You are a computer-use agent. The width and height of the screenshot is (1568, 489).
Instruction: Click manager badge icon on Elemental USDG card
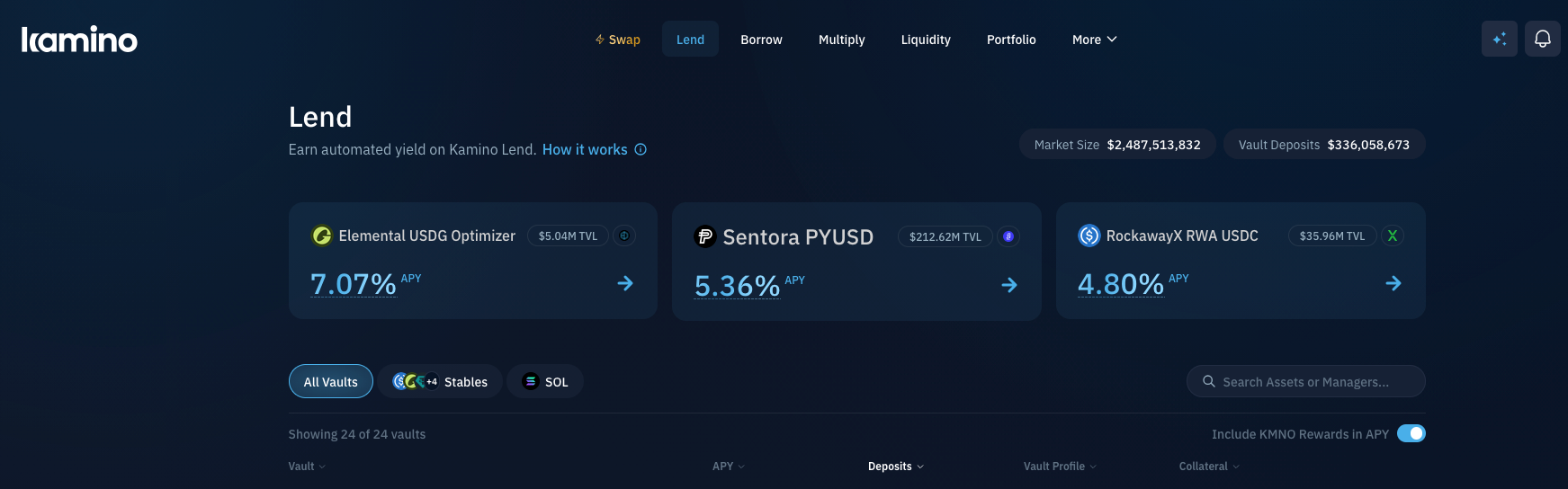click(x=623, y=236)
